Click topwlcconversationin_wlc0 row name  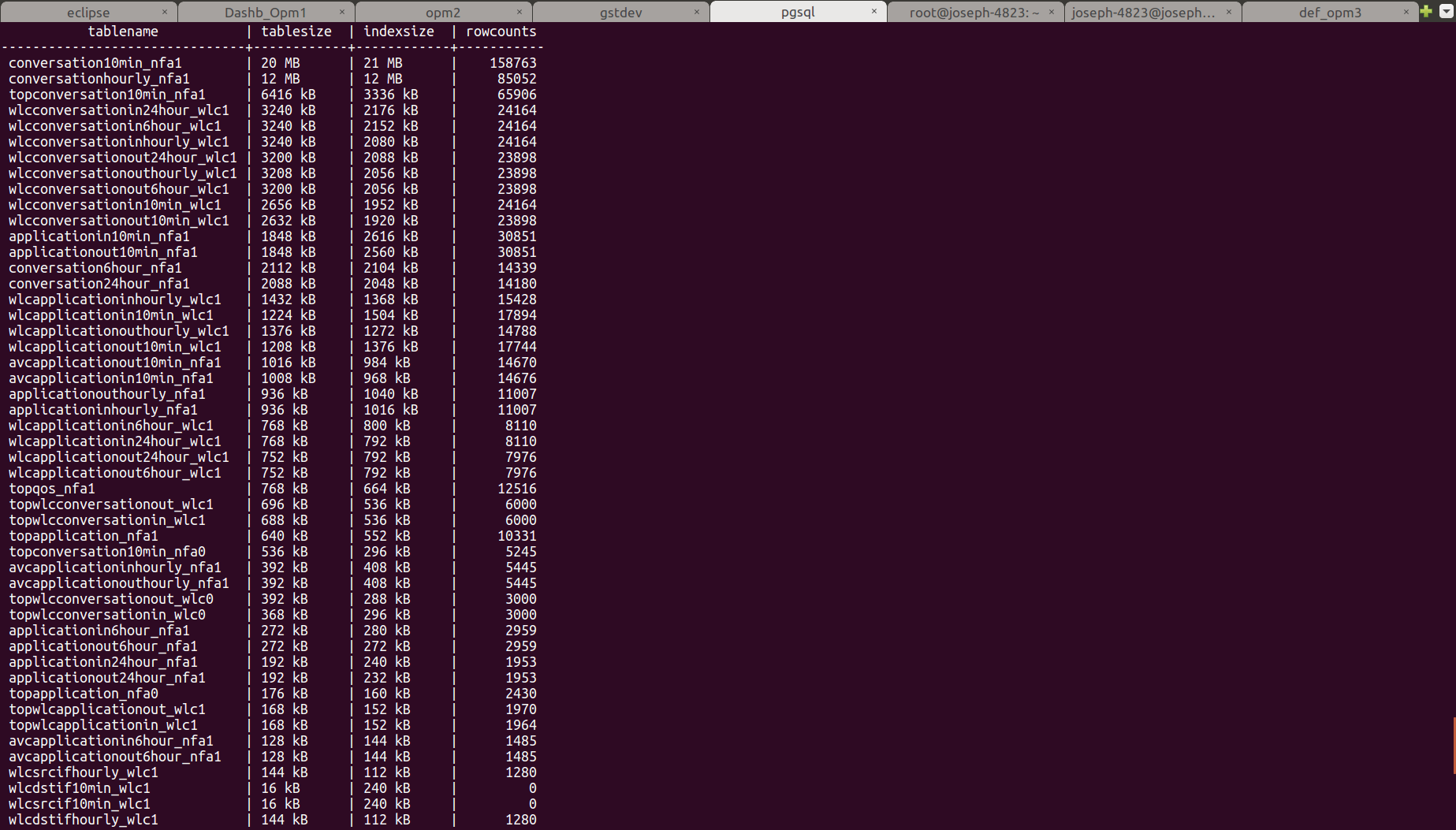pyautogui.click(x=107, y=615)
